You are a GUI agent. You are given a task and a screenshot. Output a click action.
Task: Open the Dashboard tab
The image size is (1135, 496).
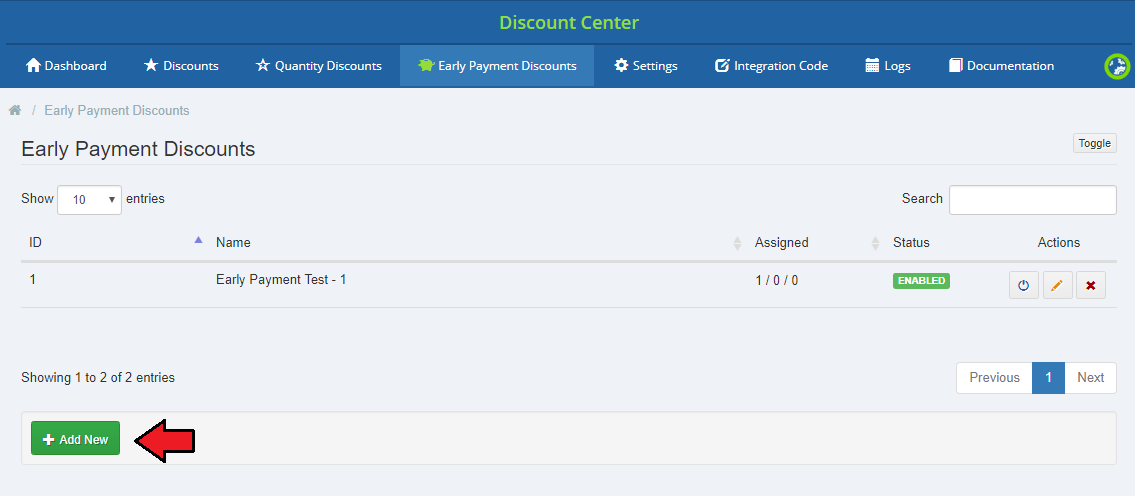(x=66, y=66)
